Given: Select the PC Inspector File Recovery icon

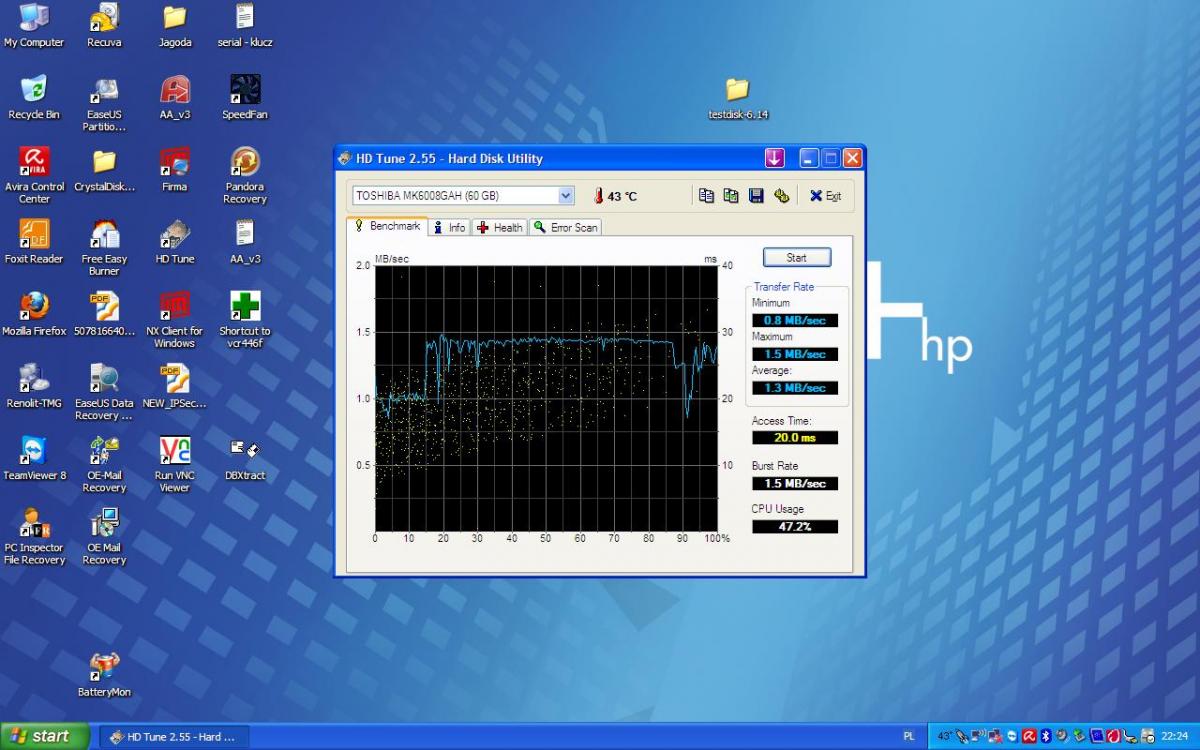Looking at the screenshot, I should pyautogui.click(x=34, y=536).
